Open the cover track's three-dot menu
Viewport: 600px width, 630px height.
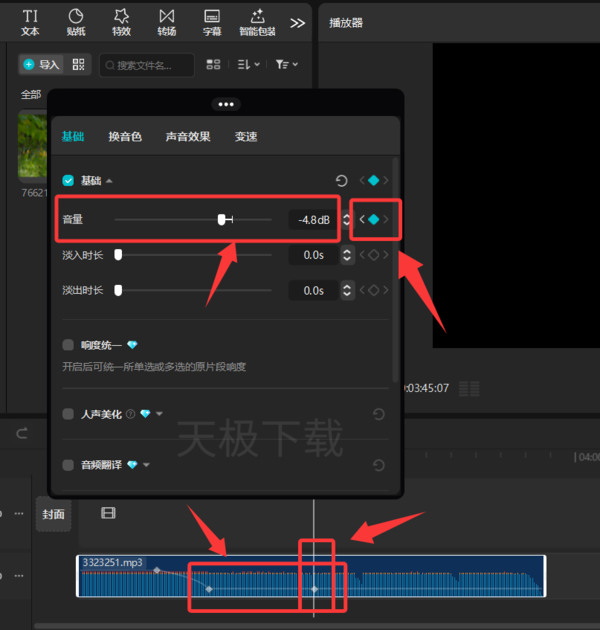tap(19, 513)
